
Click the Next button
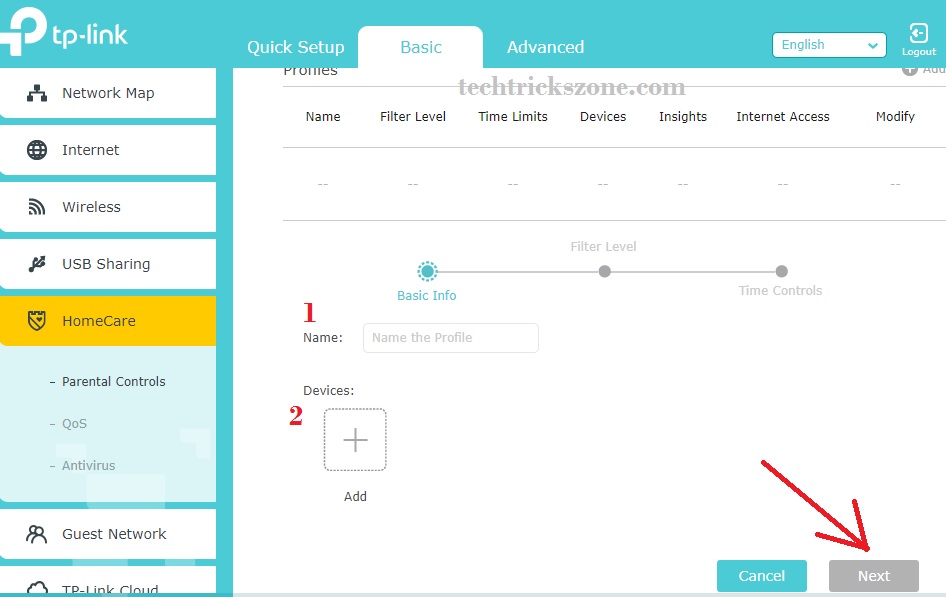point(873,575)
